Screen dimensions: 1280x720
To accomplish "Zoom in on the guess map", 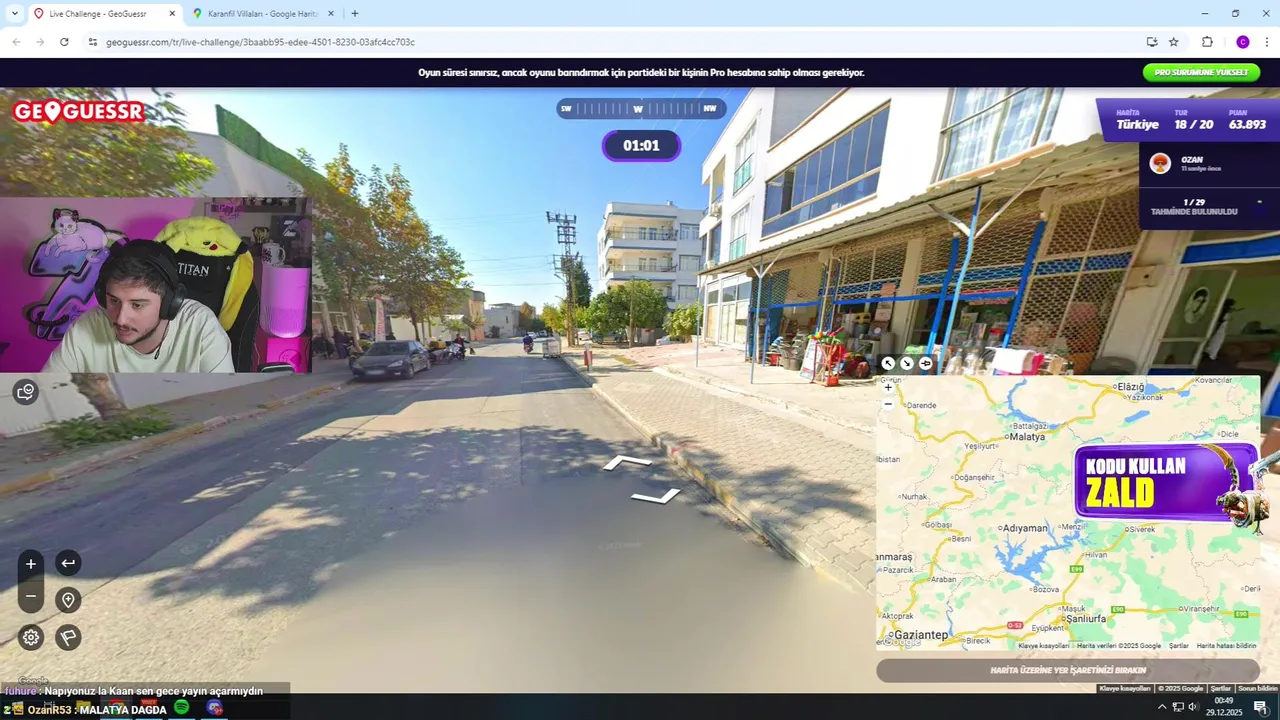I will (888, 387).
